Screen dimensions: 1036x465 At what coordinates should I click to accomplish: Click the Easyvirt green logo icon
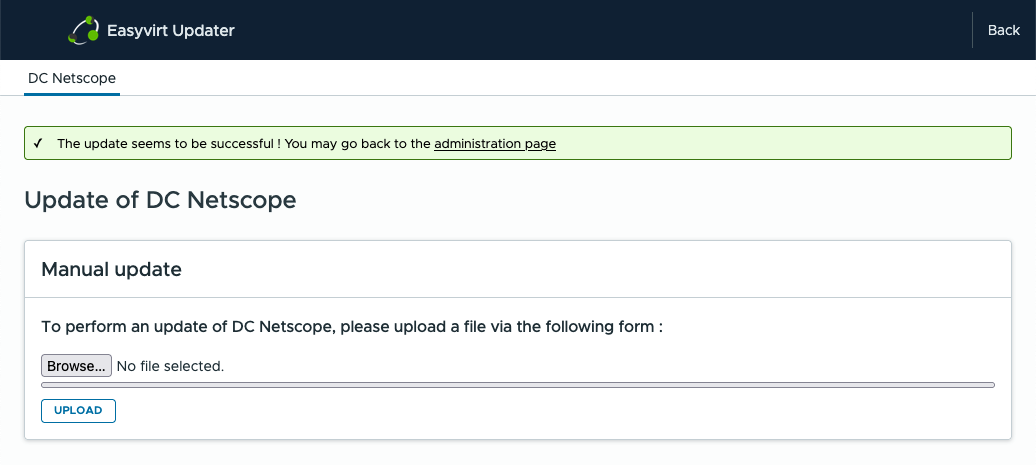[x=83, y=30]
